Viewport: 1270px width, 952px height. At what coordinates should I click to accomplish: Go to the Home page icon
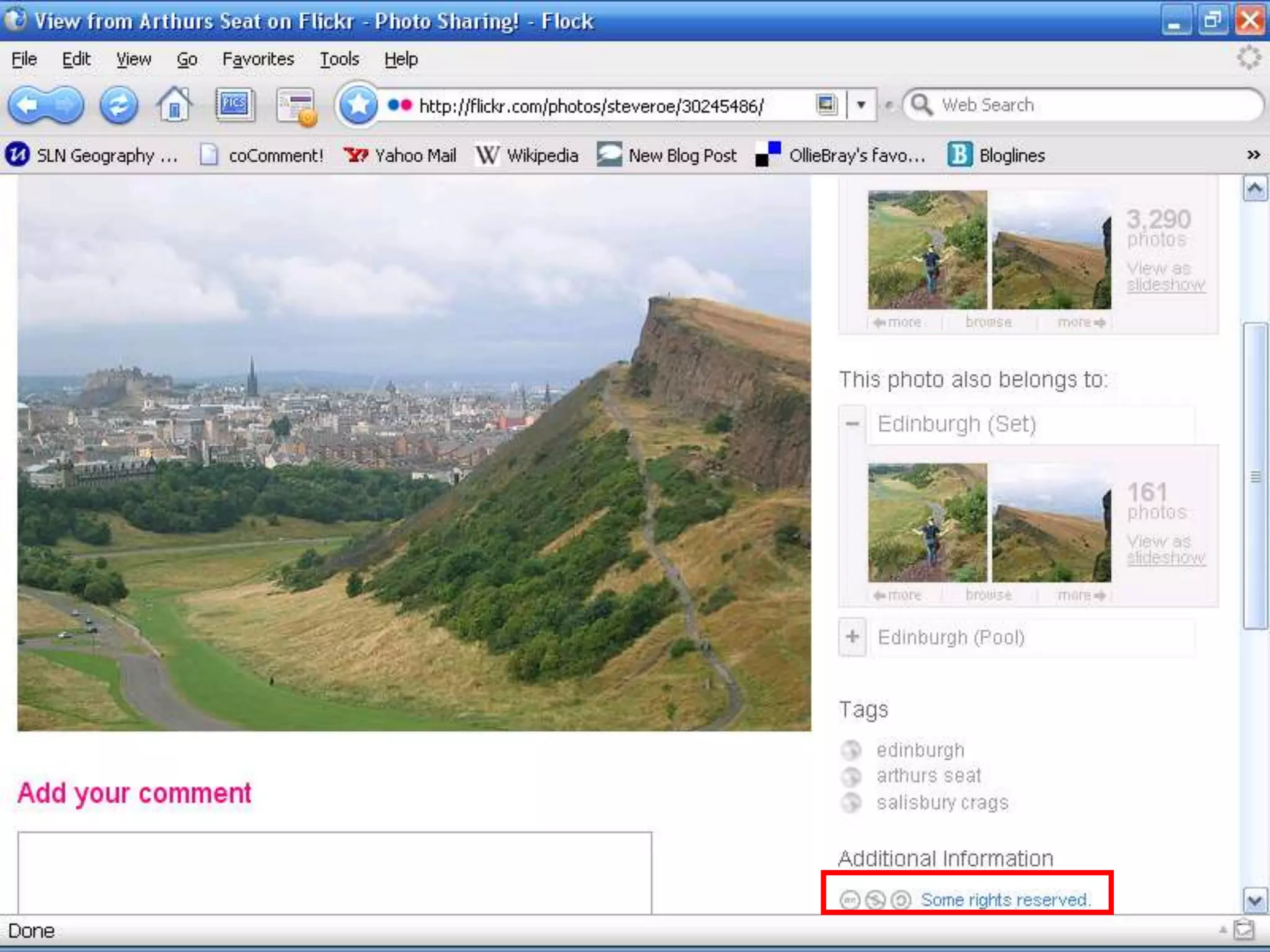[174, 105]
